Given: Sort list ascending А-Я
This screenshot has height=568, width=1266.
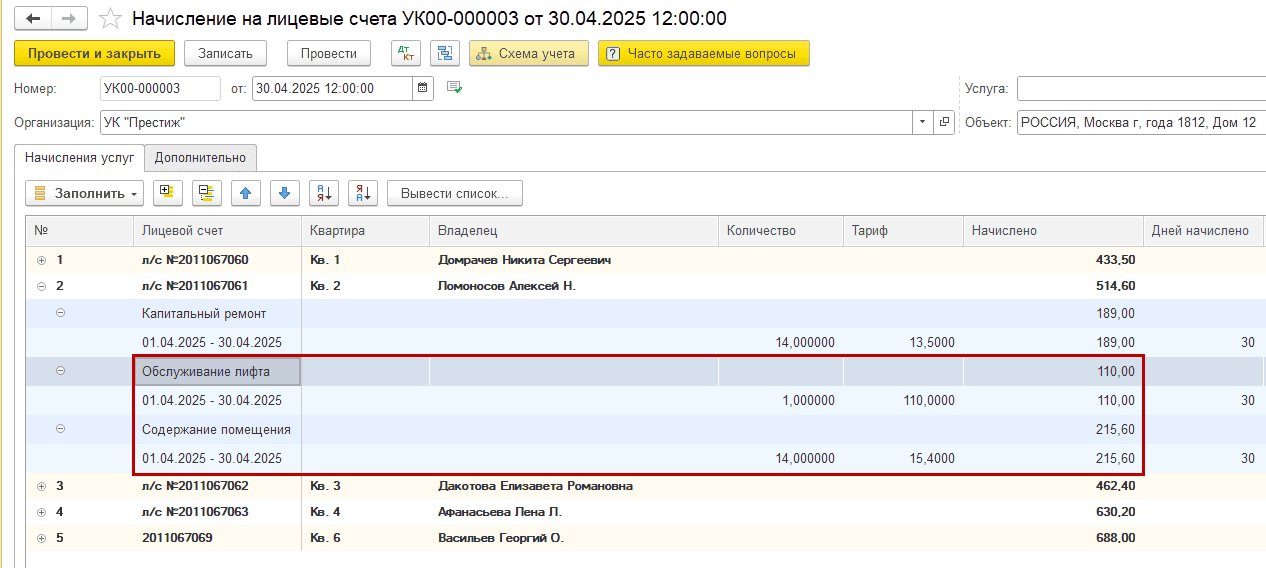Looking at the screenshot, I should (323, 193).
